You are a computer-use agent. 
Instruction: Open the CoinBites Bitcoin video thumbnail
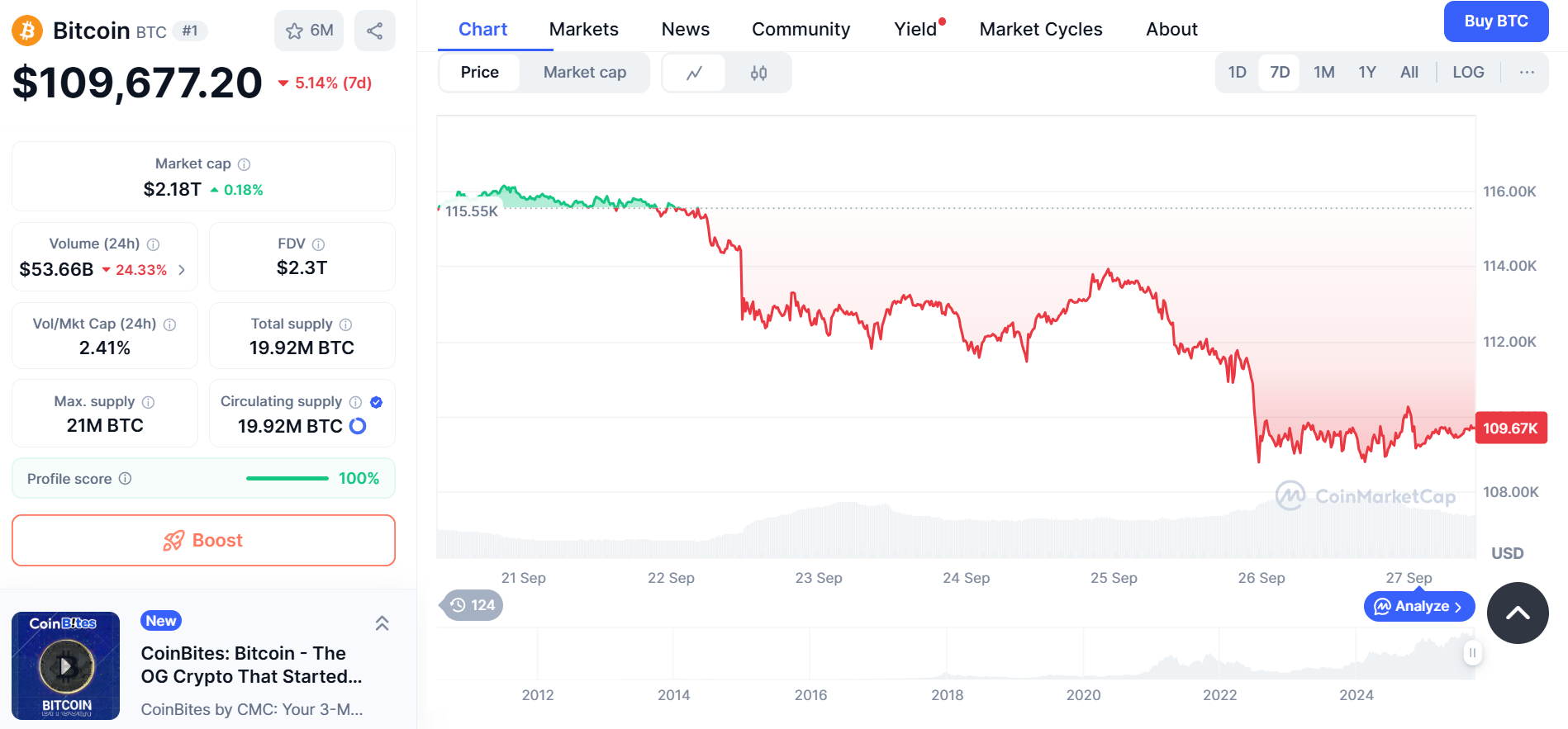coord(66,665)
